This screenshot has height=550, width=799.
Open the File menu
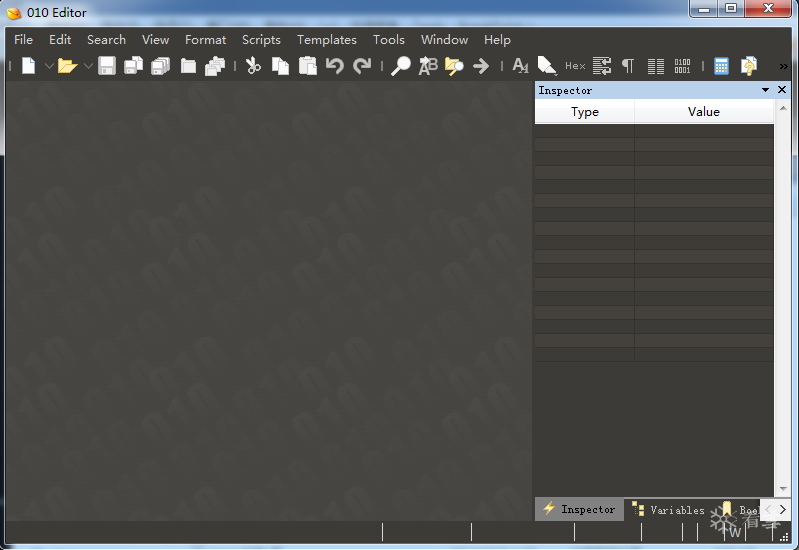tap(23, 40)
